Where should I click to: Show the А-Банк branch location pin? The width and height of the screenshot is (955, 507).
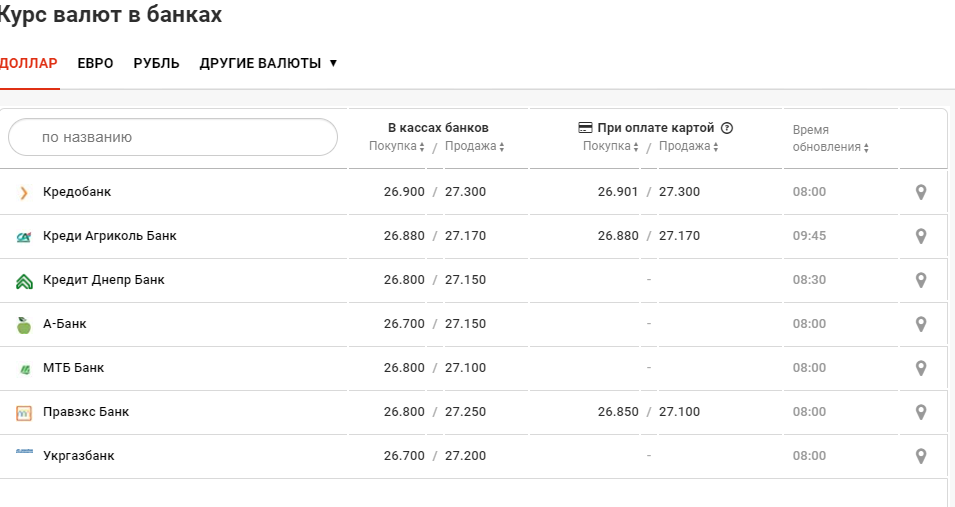point(921,324)
